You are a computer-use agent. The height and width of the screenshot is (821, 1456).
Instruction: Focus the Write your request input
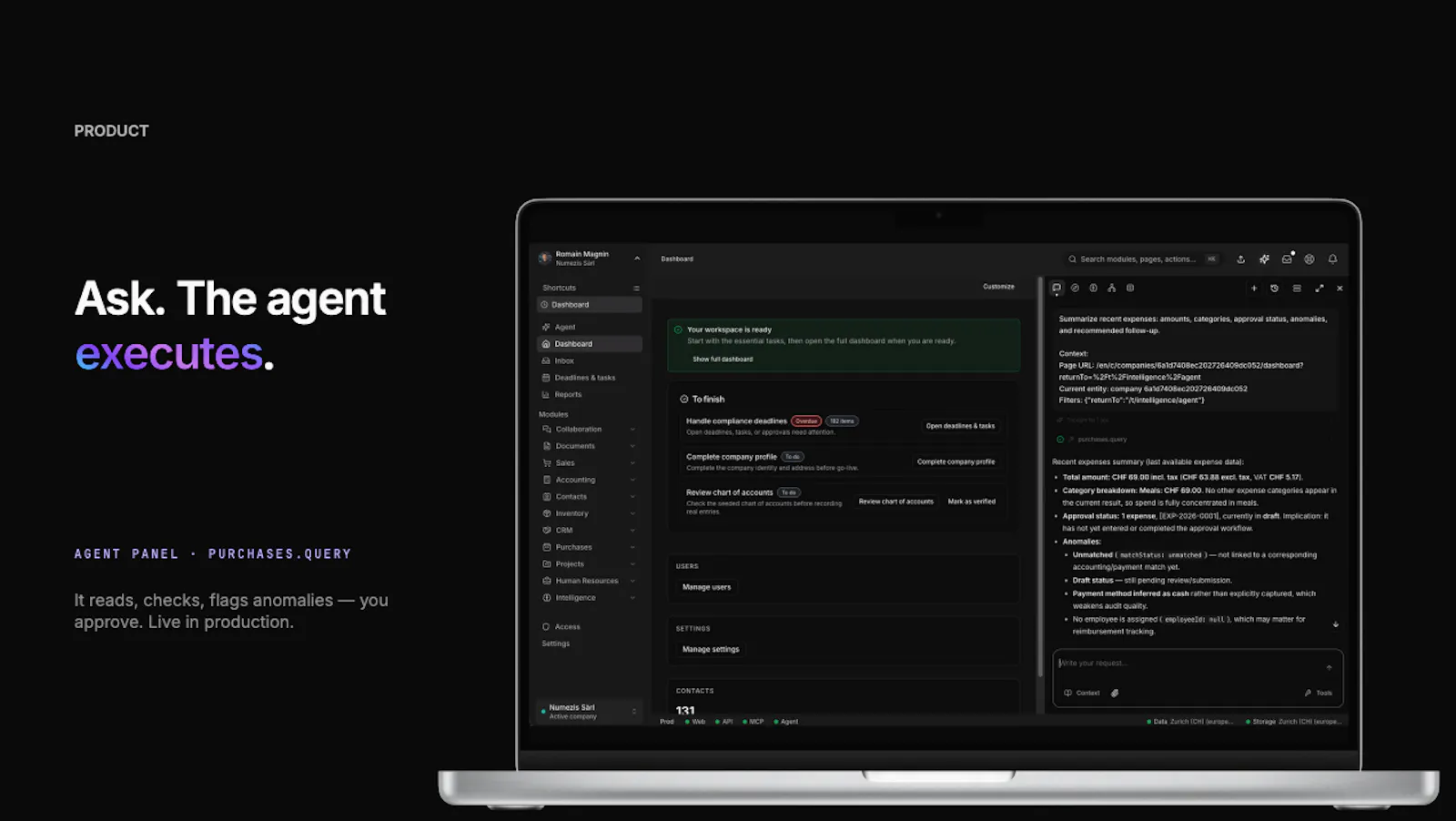point(1188,664)
